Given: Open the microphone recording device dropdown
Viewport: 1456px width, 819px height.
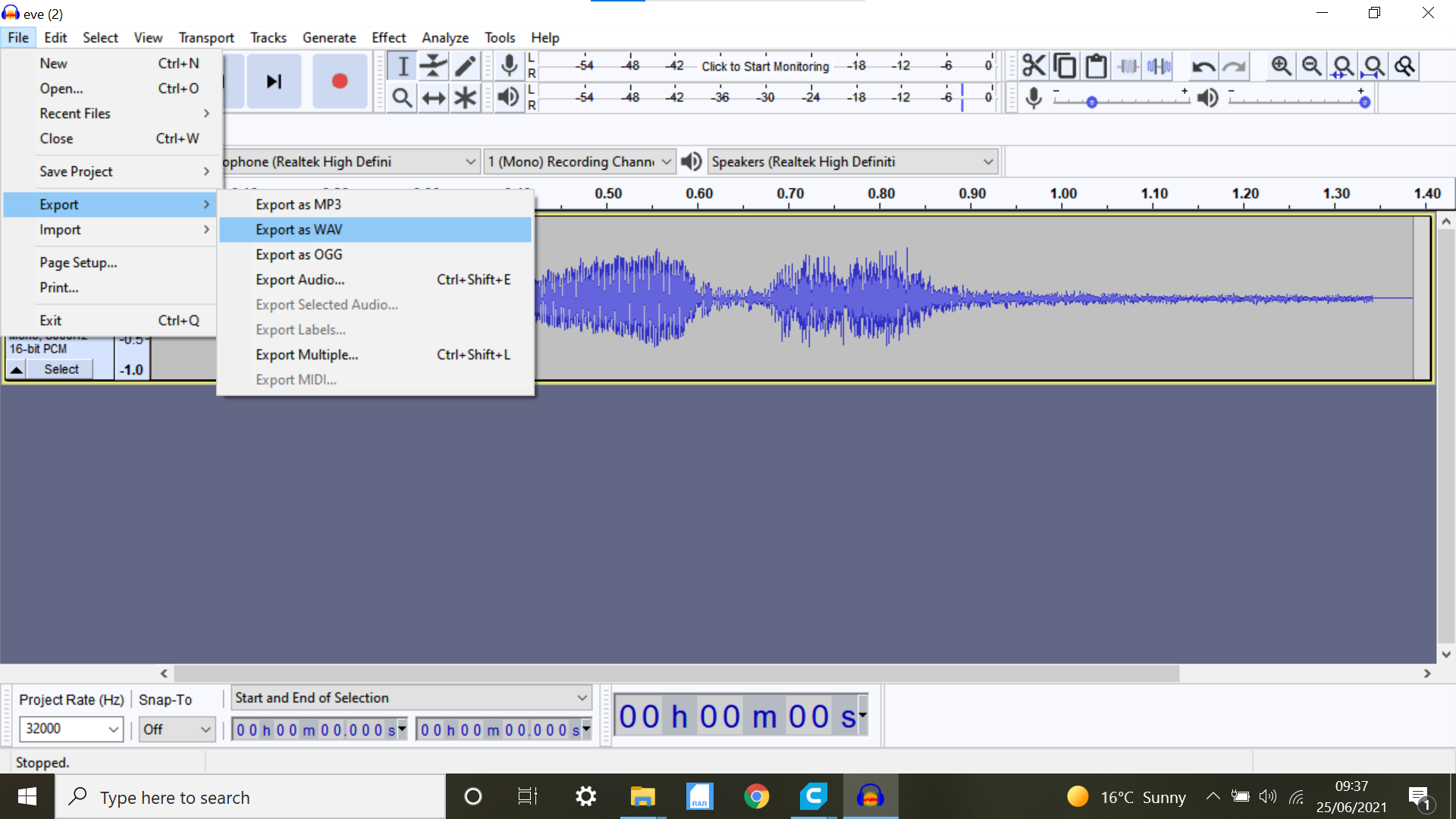Looking at the screenshot, I should click(x=350, y=162).
